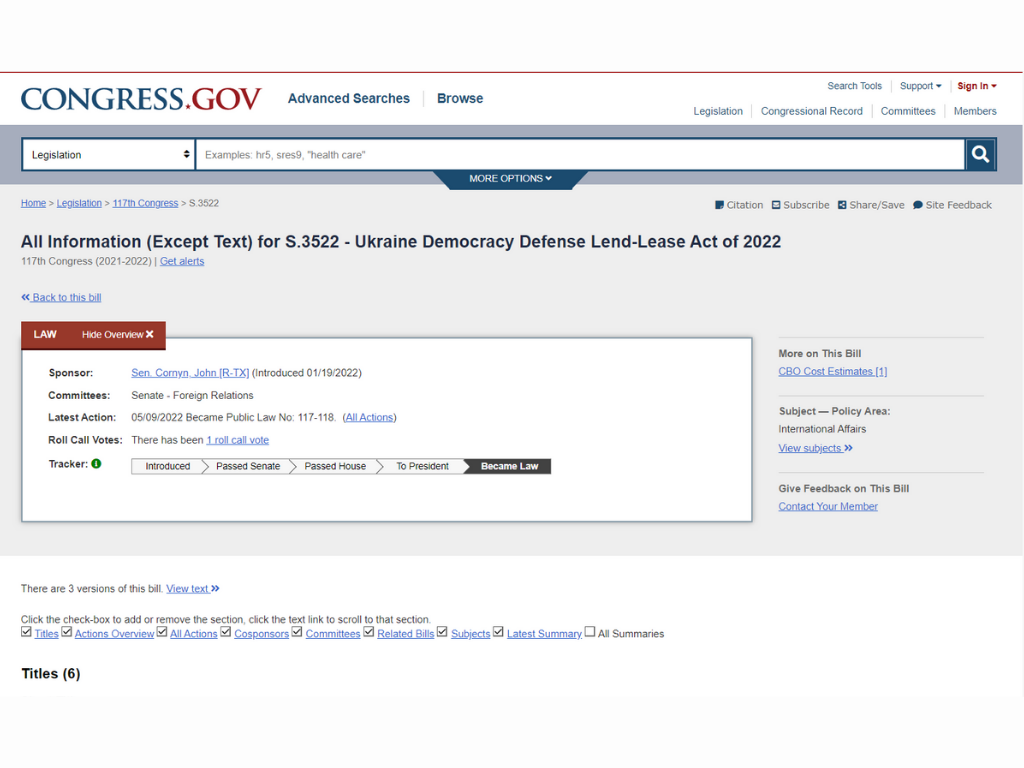
Task: Uncheck the Cosponsors section checkbox
Action: coord(226,632)
